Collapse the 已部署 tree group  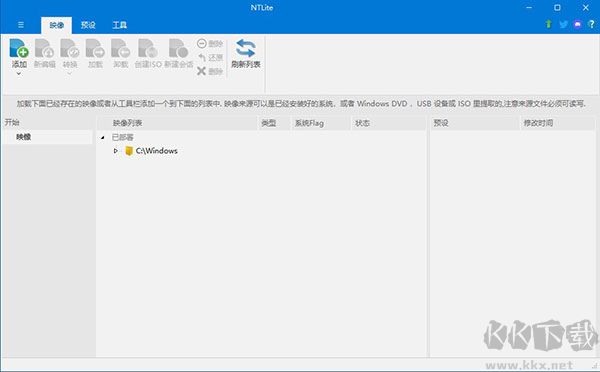[103, 137]
